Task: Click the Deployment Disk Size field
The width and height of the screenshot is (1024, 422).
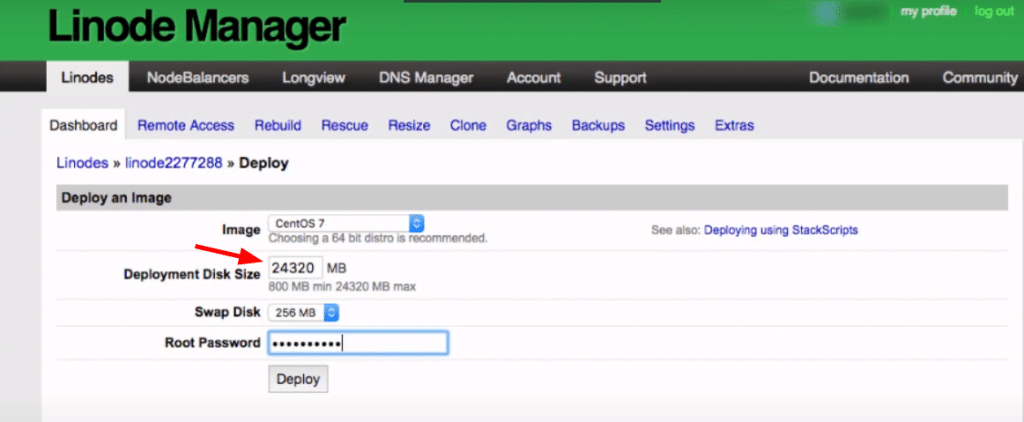Action: (x=296, y=268)
